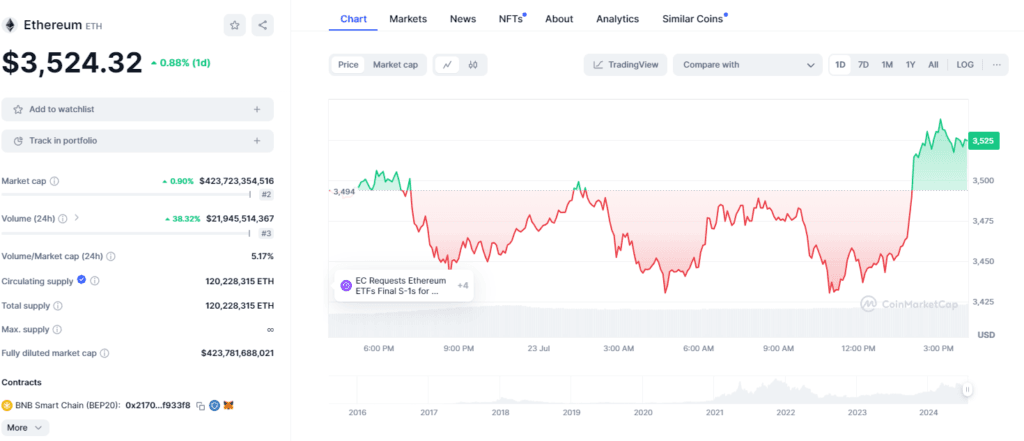Image resolution: width=1024 pixels, height=441 pixels.
Task: Click the Volume/Market cap (24h) info icon
Action: [111, 257]
